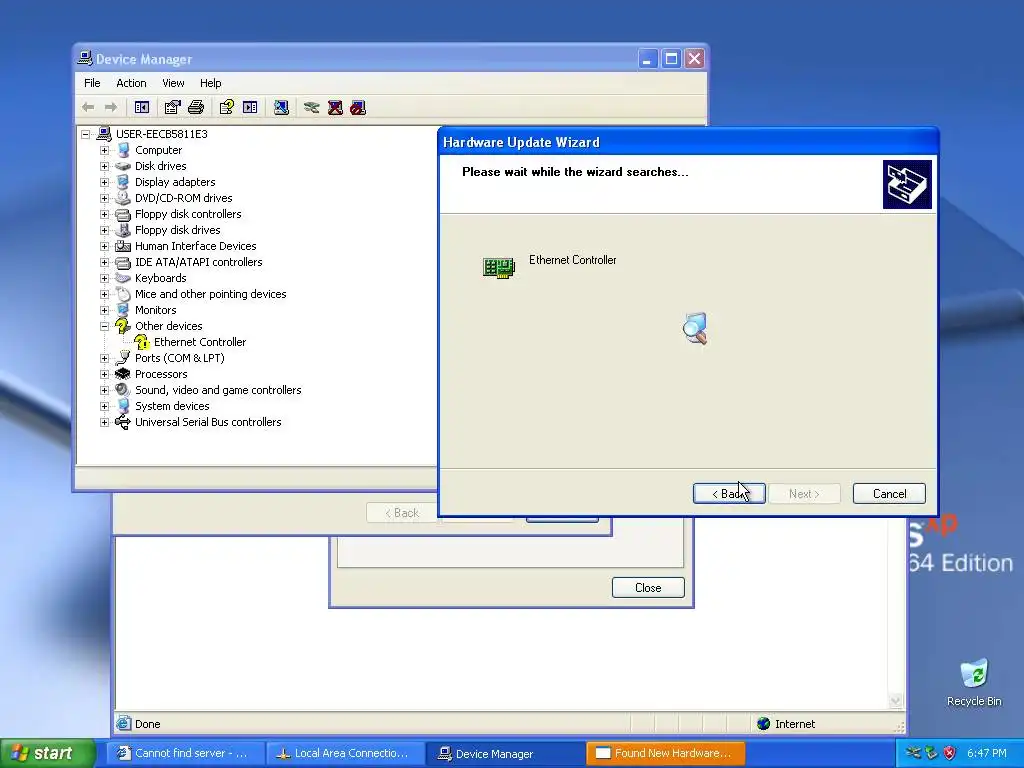Expand the DVD/CD-ROM drives node
This screenshot has width=1024, height=768.
coord(104,198)
